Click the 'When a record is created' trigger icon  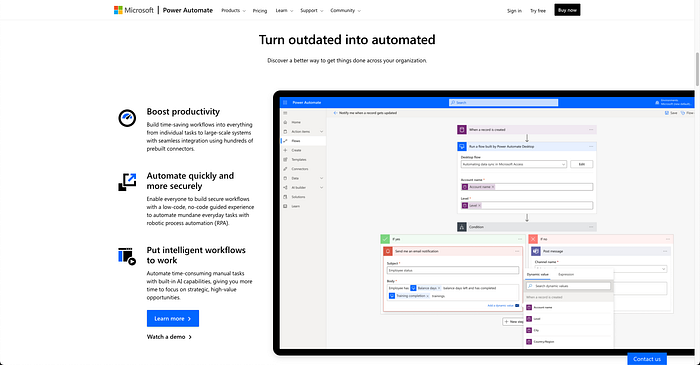point(462,130)
